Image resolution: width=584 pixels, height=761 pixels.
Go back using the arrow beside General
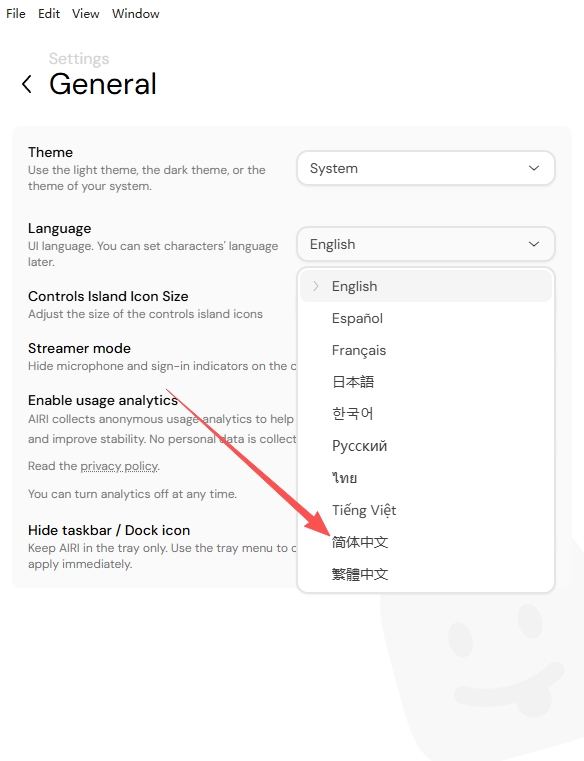(x=27, y=84)
